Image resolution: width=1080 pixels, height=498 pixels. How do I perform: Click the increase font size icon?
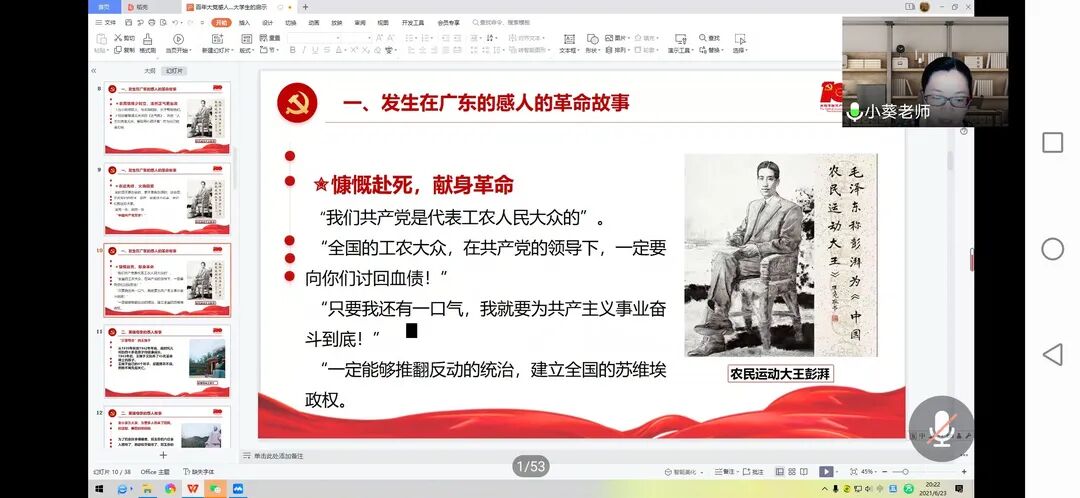380,38
